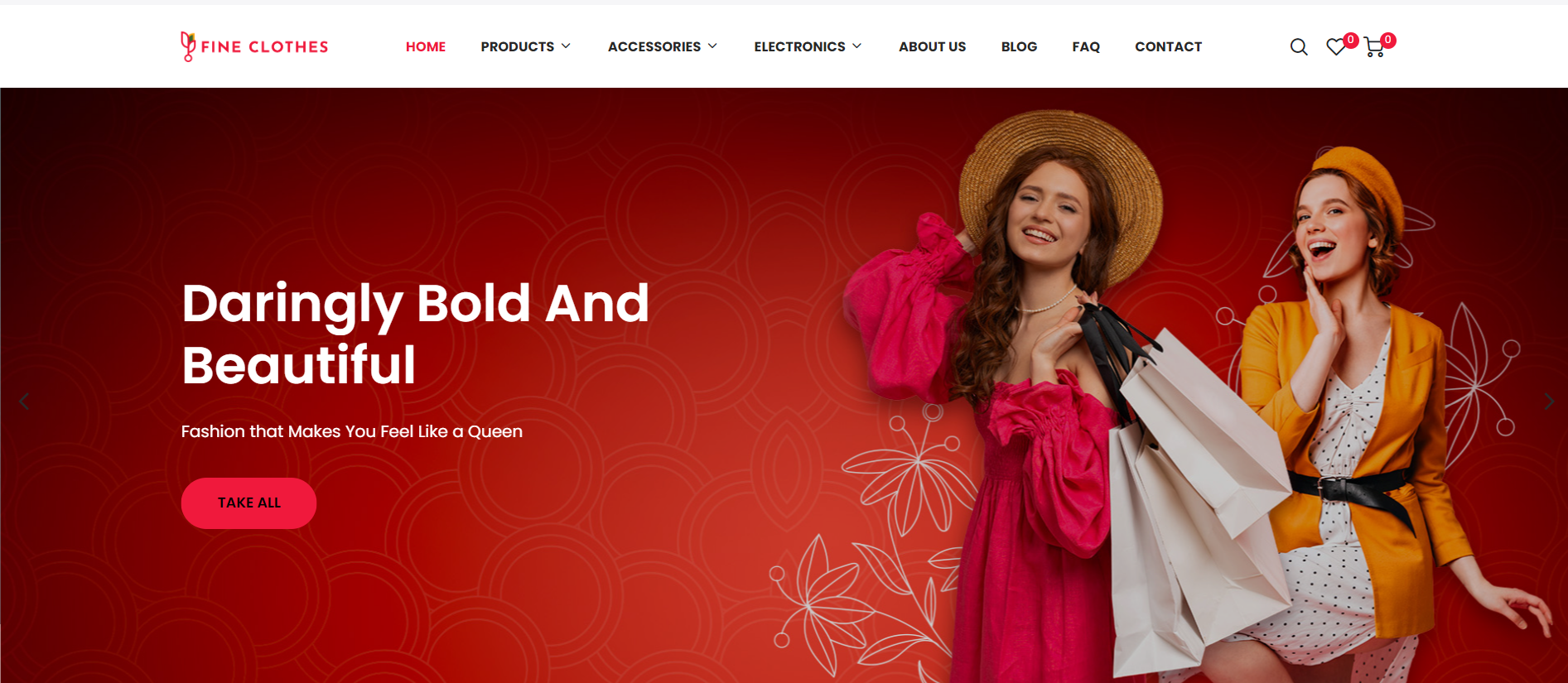The width and height of the screenshot is (1568, 683).
Task: Click the Fine Clothes flower logo
Action: point(188,46)
